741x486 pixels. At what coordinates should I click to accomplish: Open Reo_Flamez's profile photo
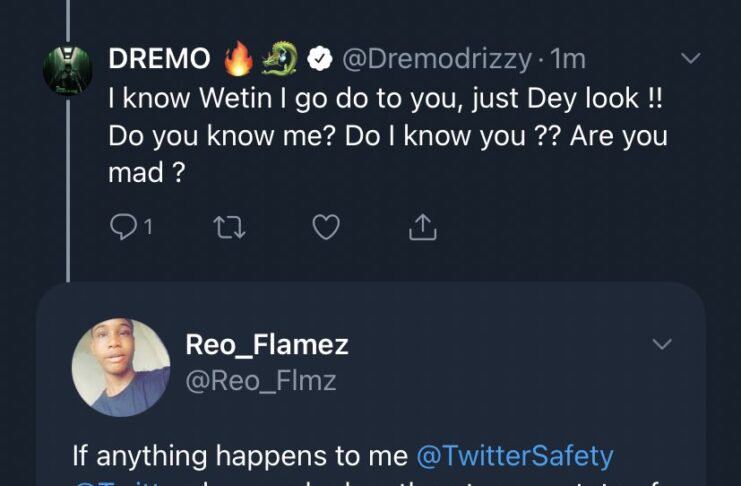(121, 367)
